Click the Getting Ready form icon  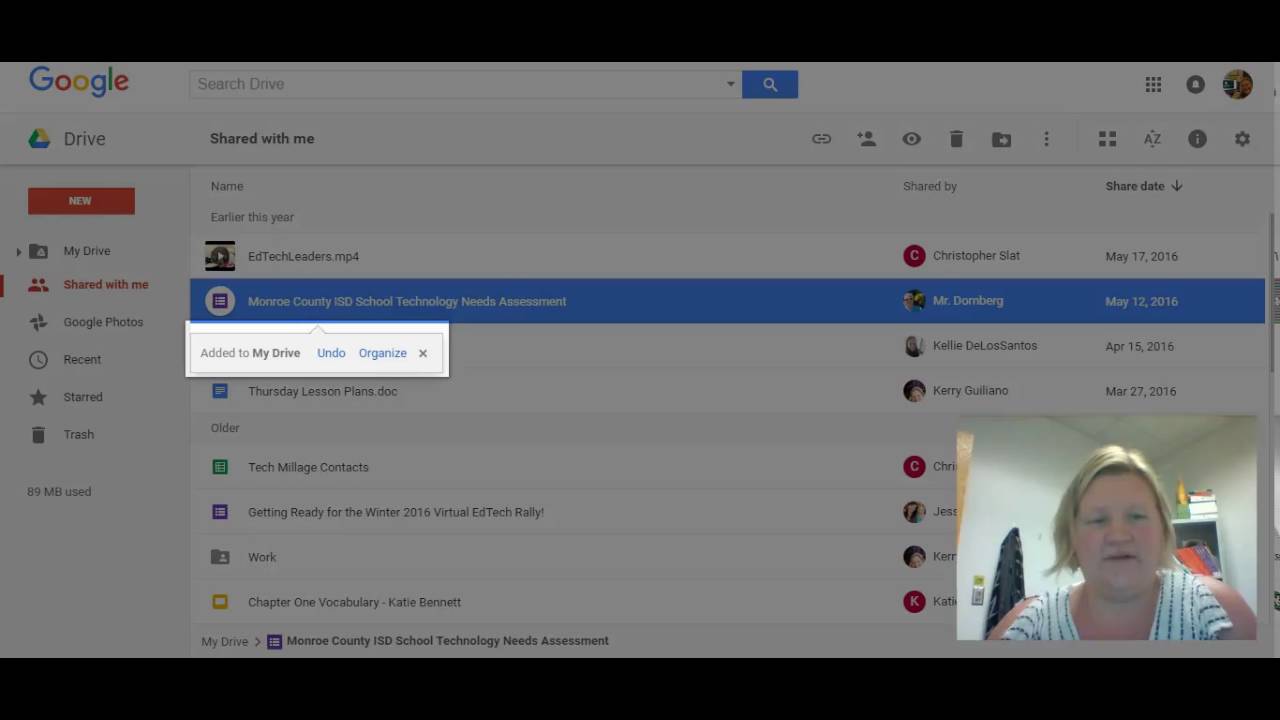[220, 512]
